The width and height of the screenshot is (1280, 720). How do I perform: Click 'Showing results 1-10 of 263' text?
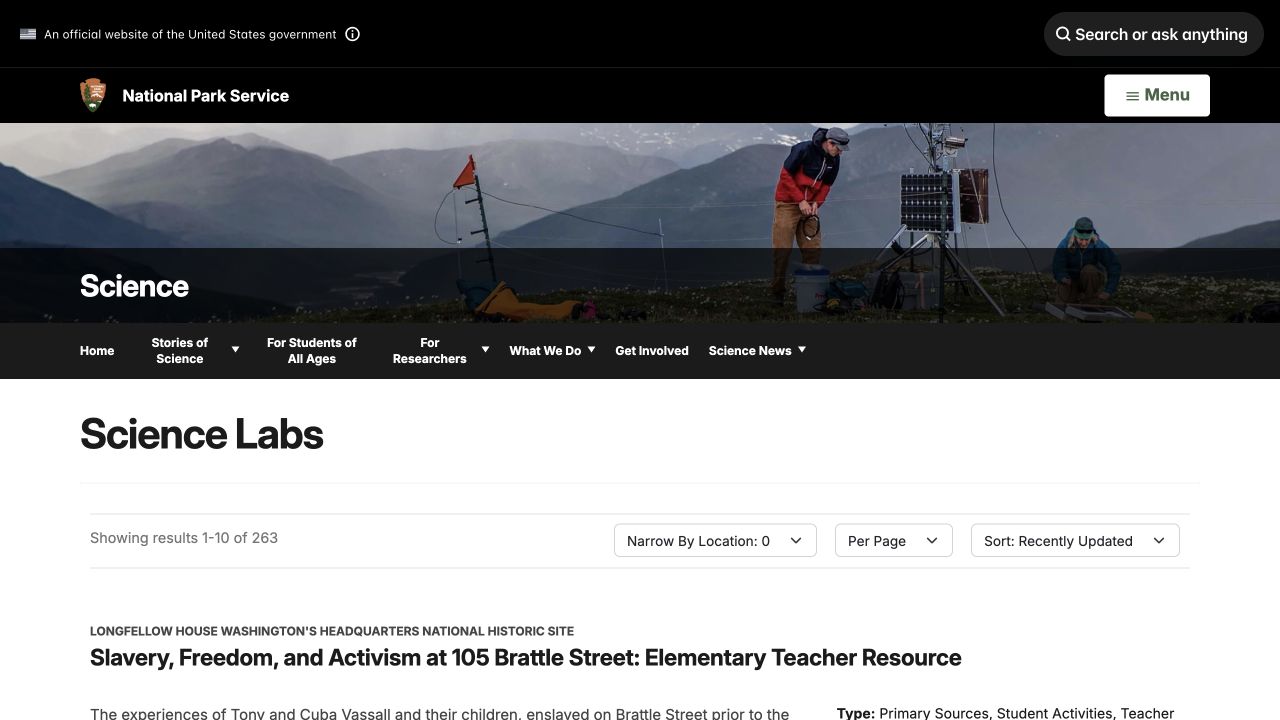click(x=184, y=538)
